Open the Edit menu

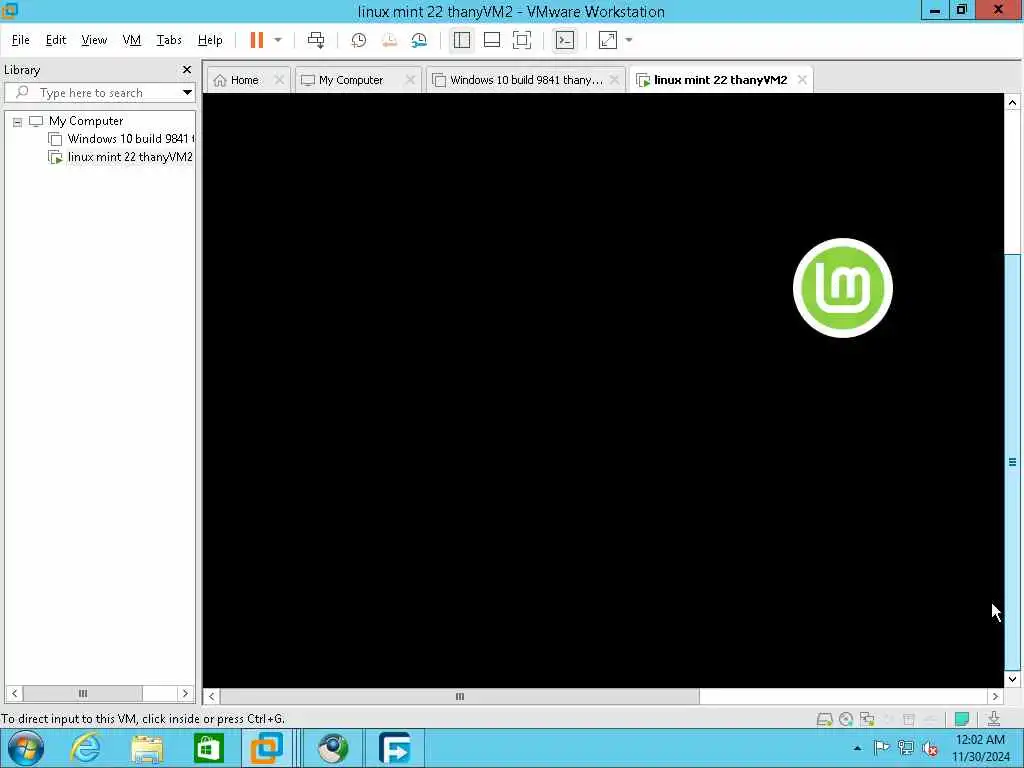[56, 40]
